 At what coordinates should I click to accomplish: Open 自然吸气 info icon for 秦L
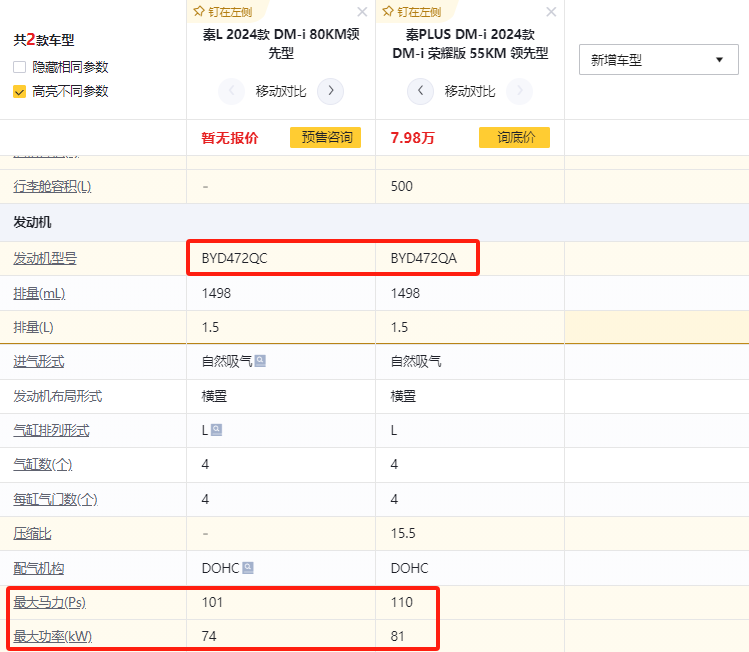(260, 361)
